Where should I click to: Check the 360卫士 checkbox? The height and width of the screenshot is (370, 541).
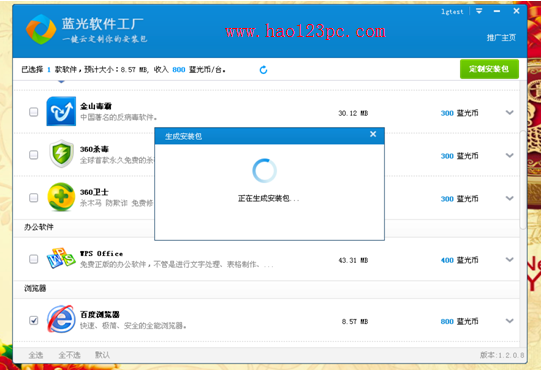click(x=33, y=198)
